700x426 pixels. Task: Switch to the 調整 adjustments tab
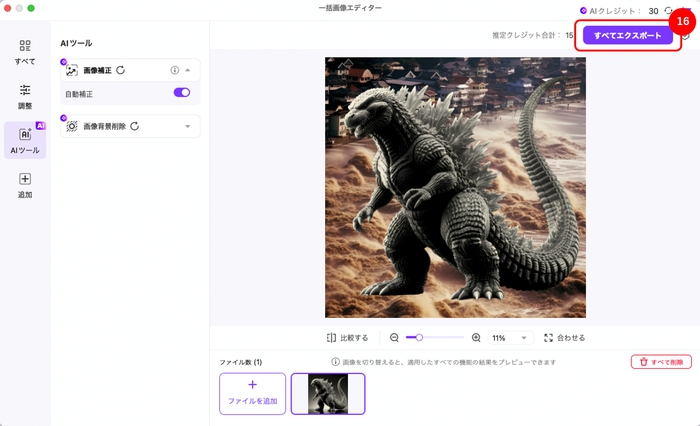point(25,96)
